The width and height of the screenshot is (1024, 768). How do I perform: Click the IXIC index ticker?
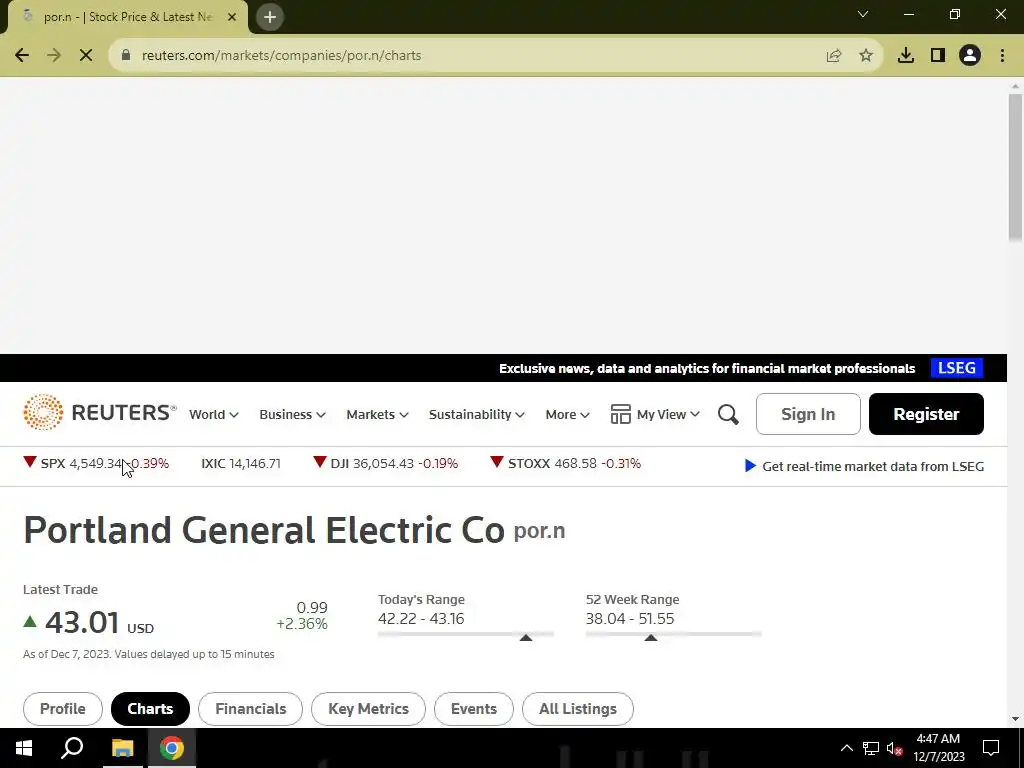click(241, 463)
